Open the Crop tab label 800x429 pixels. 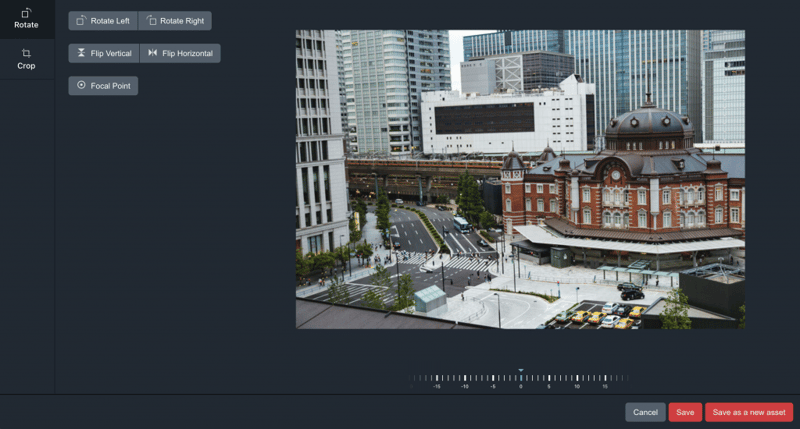click(x=26, y=66)
